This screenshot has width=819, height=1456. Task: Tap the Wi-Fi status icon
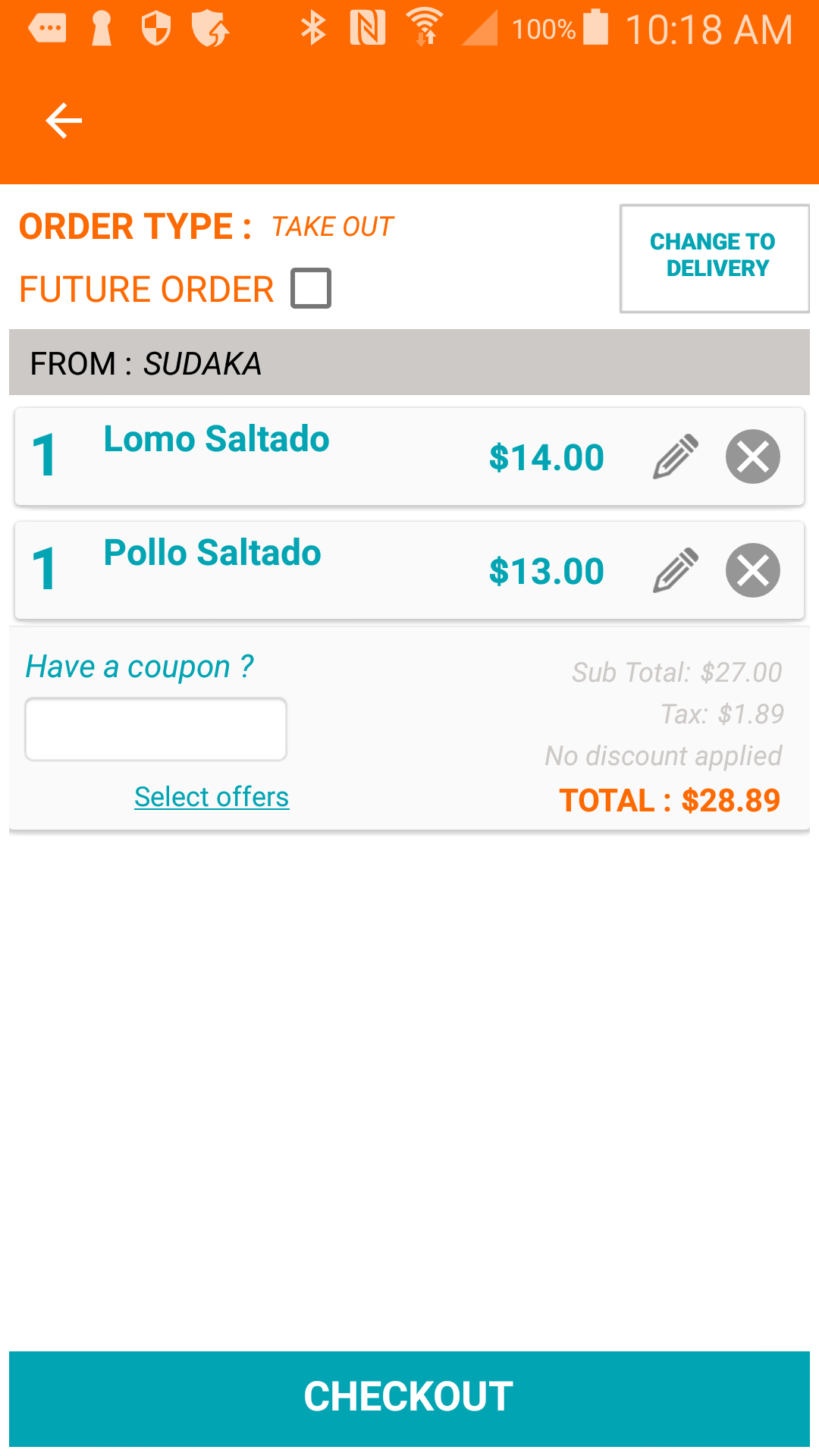coord(425,29)
